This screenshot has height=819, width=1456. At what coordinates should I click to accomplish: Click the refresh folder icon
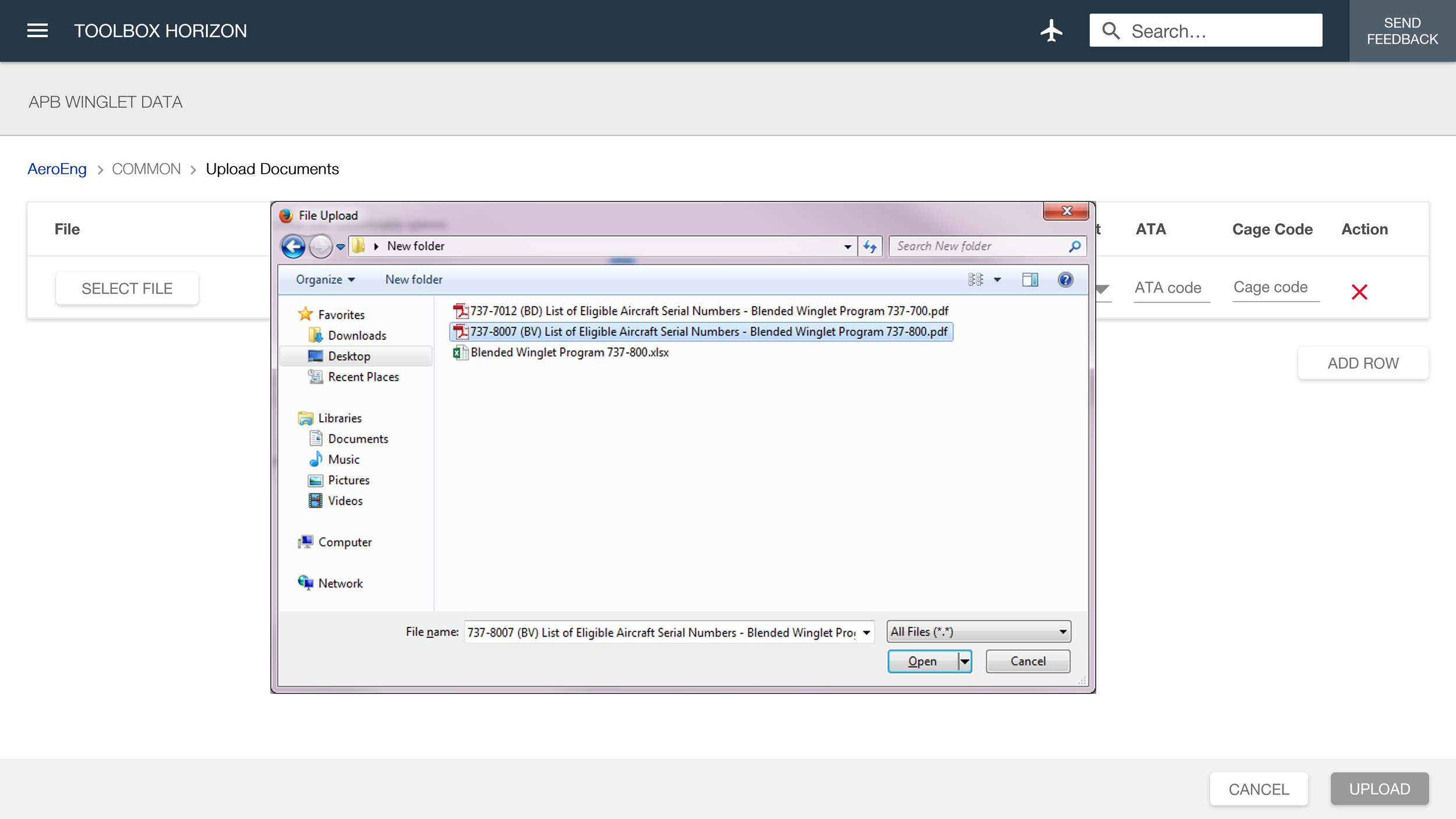tap(870, 246)
